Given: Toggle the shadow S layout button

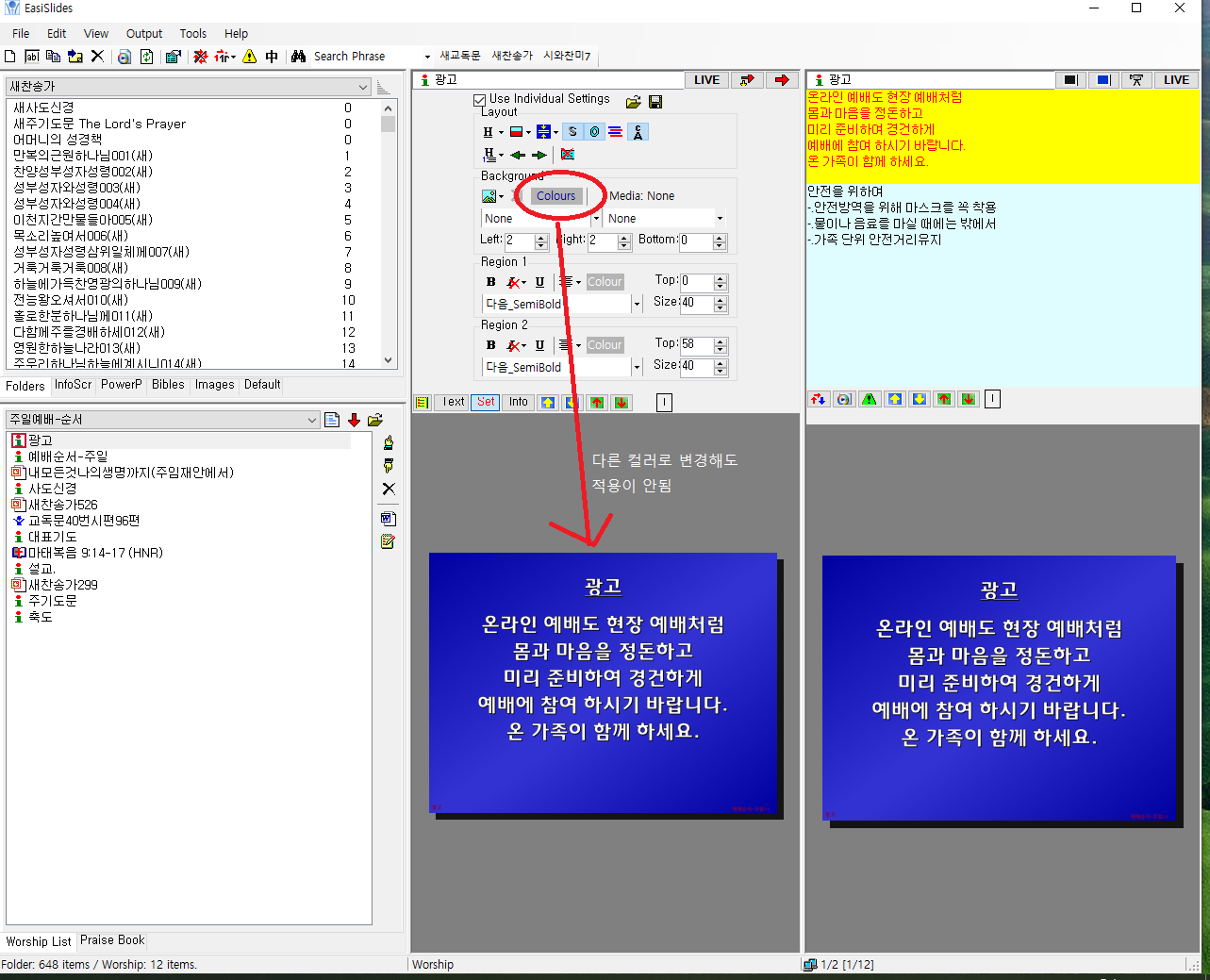Looking at the screenshot, I should [x=572, y=132].
